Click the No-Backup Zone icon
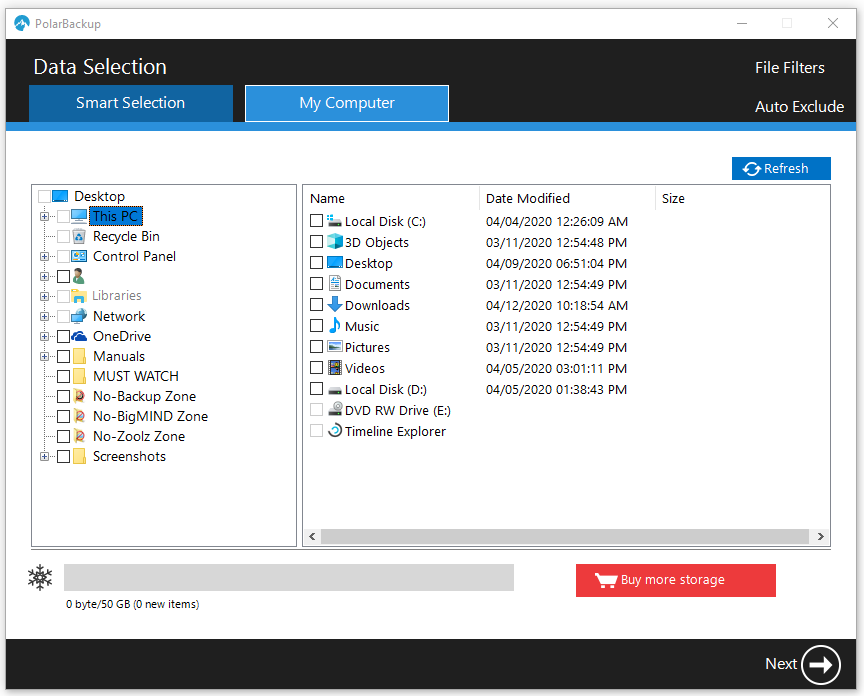Screen dimensions: 864x696 (x=79, y=396)
